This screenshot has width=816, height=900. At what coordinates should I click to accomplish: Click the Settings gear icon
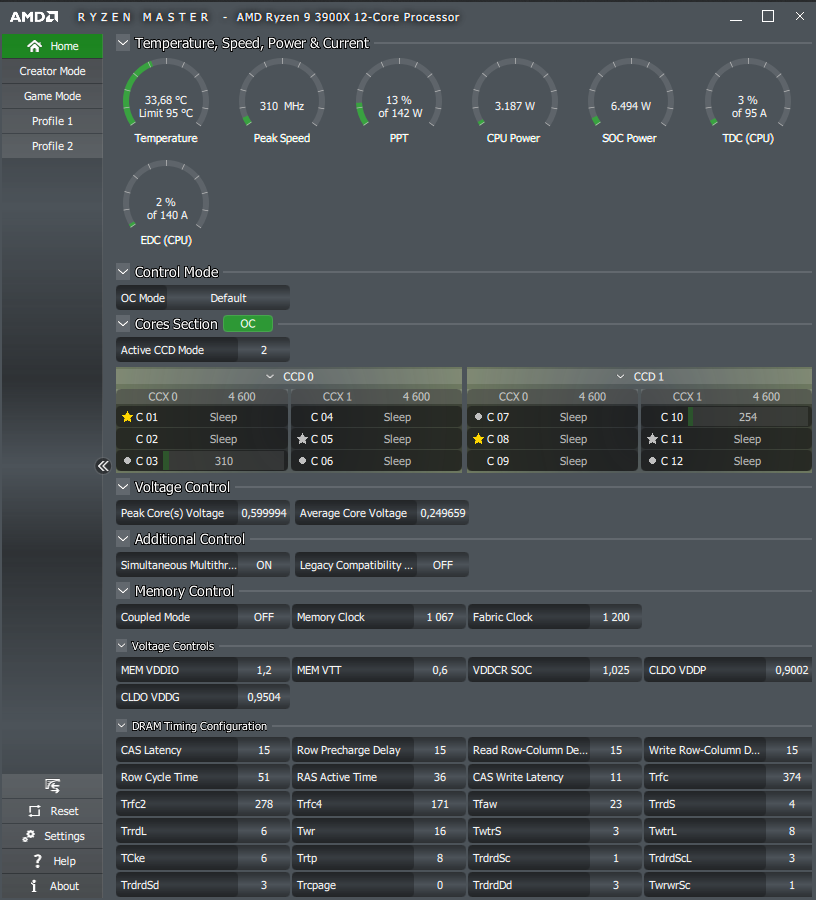tap(29, 836)
